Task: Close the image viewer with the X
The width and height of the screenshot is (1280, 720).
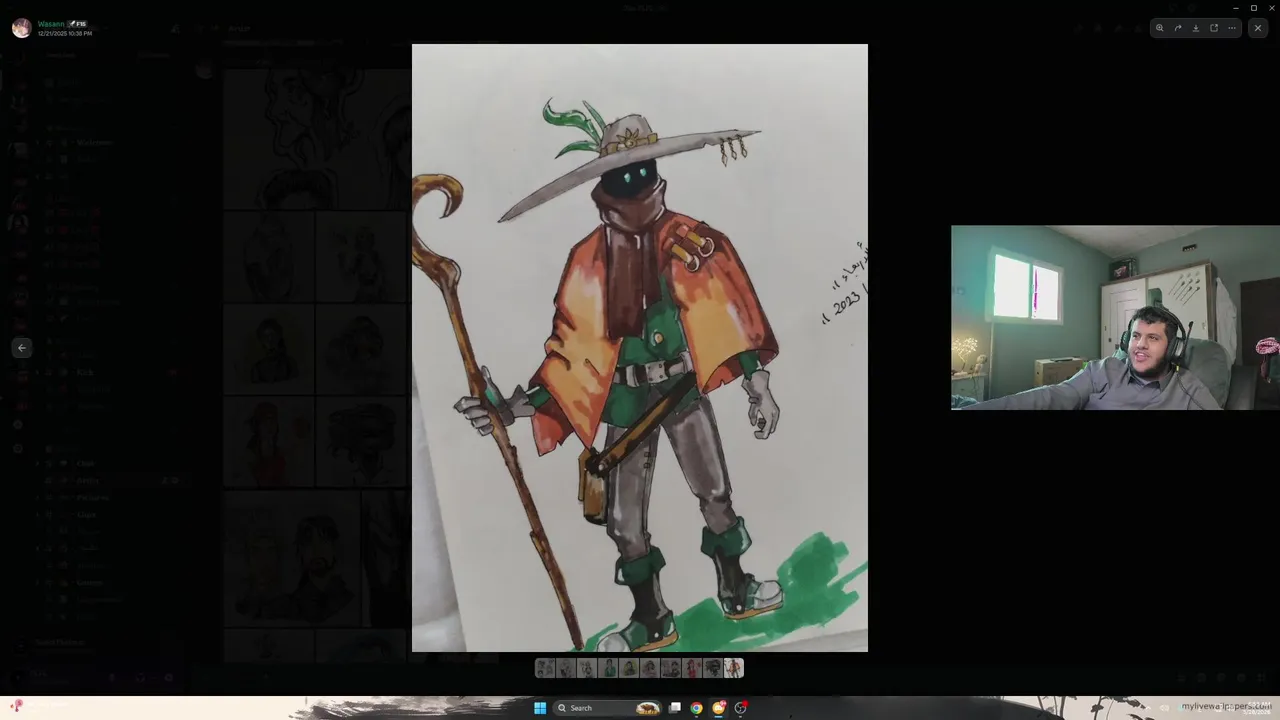Action: (1258, 28)
